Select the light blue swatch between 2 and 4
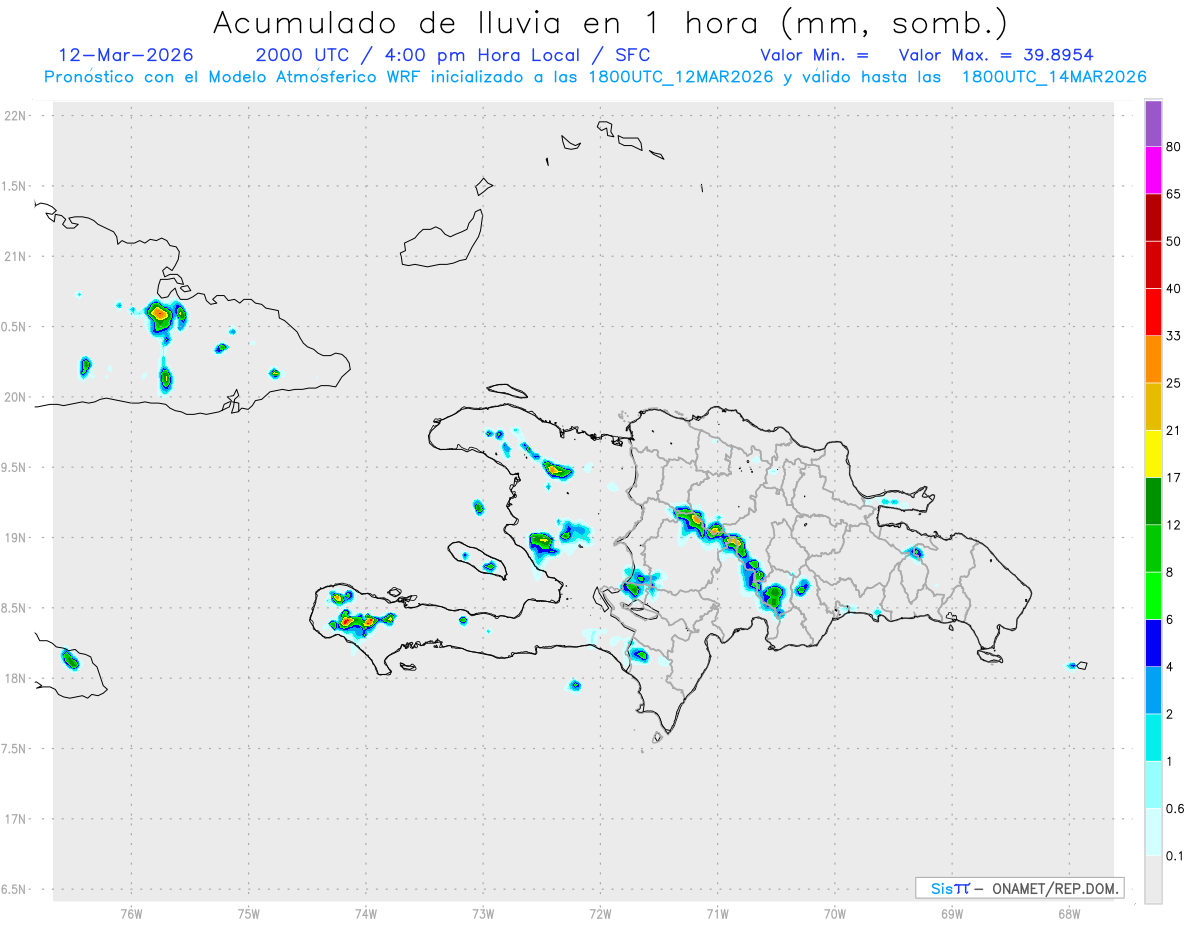 tap(1153, 690)
